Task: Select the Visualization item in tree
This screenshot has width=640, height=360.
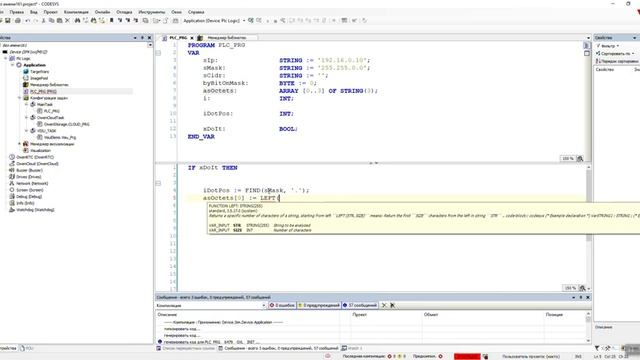Action: coord(40,150)
